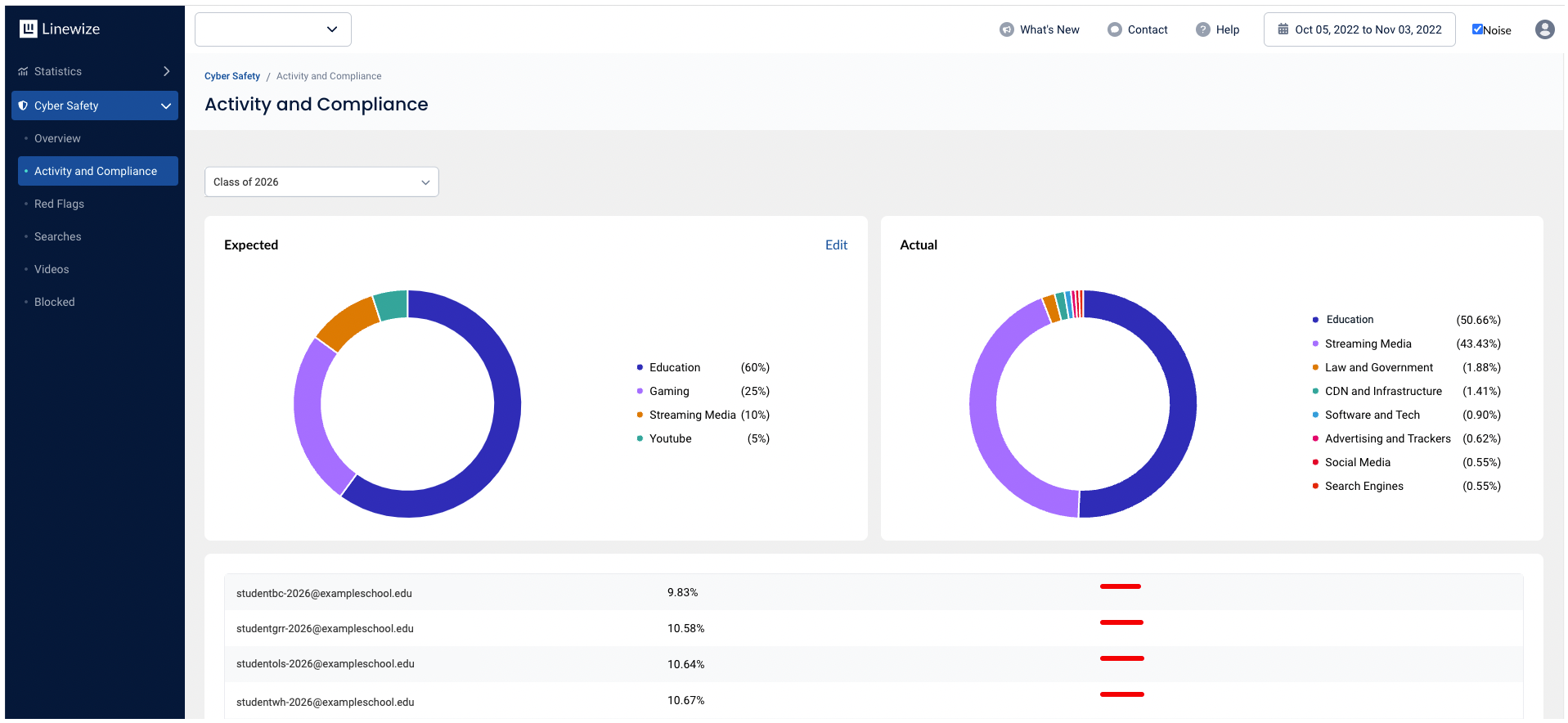Collapse the Cyber Safety section chevron
1568x723 pixels.
click(166, 106)
